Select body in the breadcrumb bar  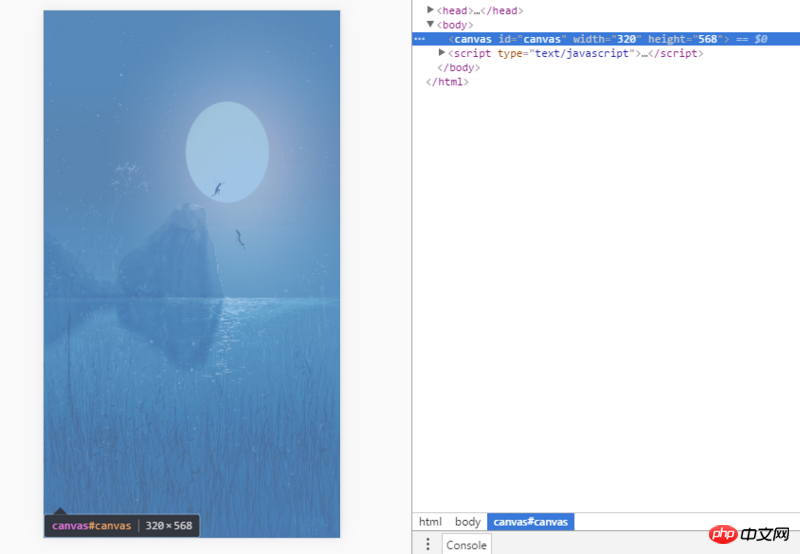[467, 522]
